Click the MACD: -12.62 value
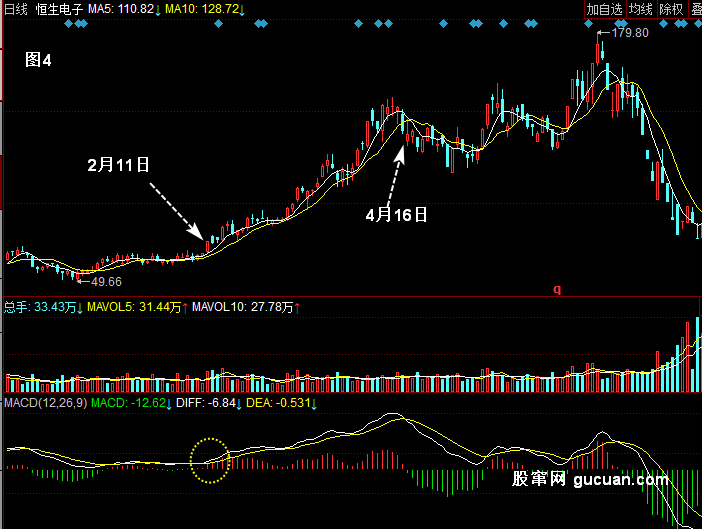702x529 pixels. coord(131,403)
